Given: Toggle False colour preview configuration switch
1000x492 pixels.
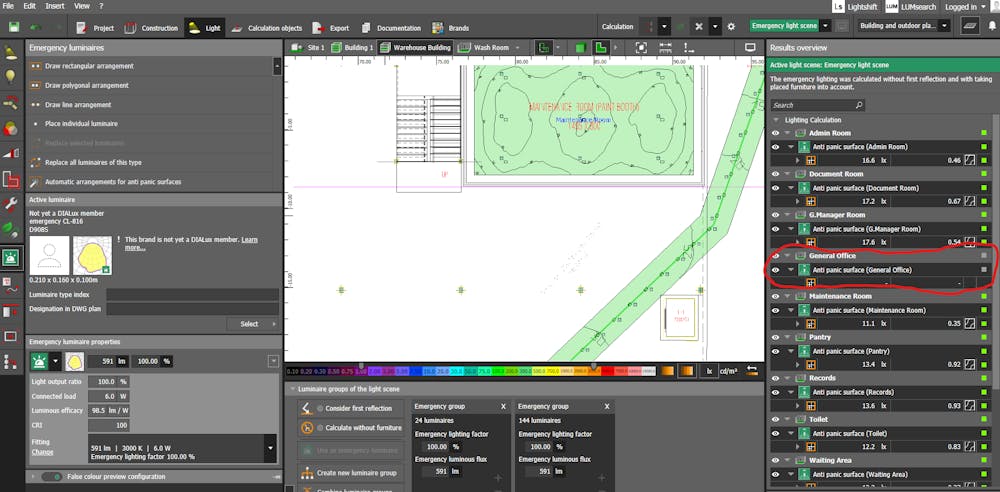Looking at the screenshot, I should (50, 477).
